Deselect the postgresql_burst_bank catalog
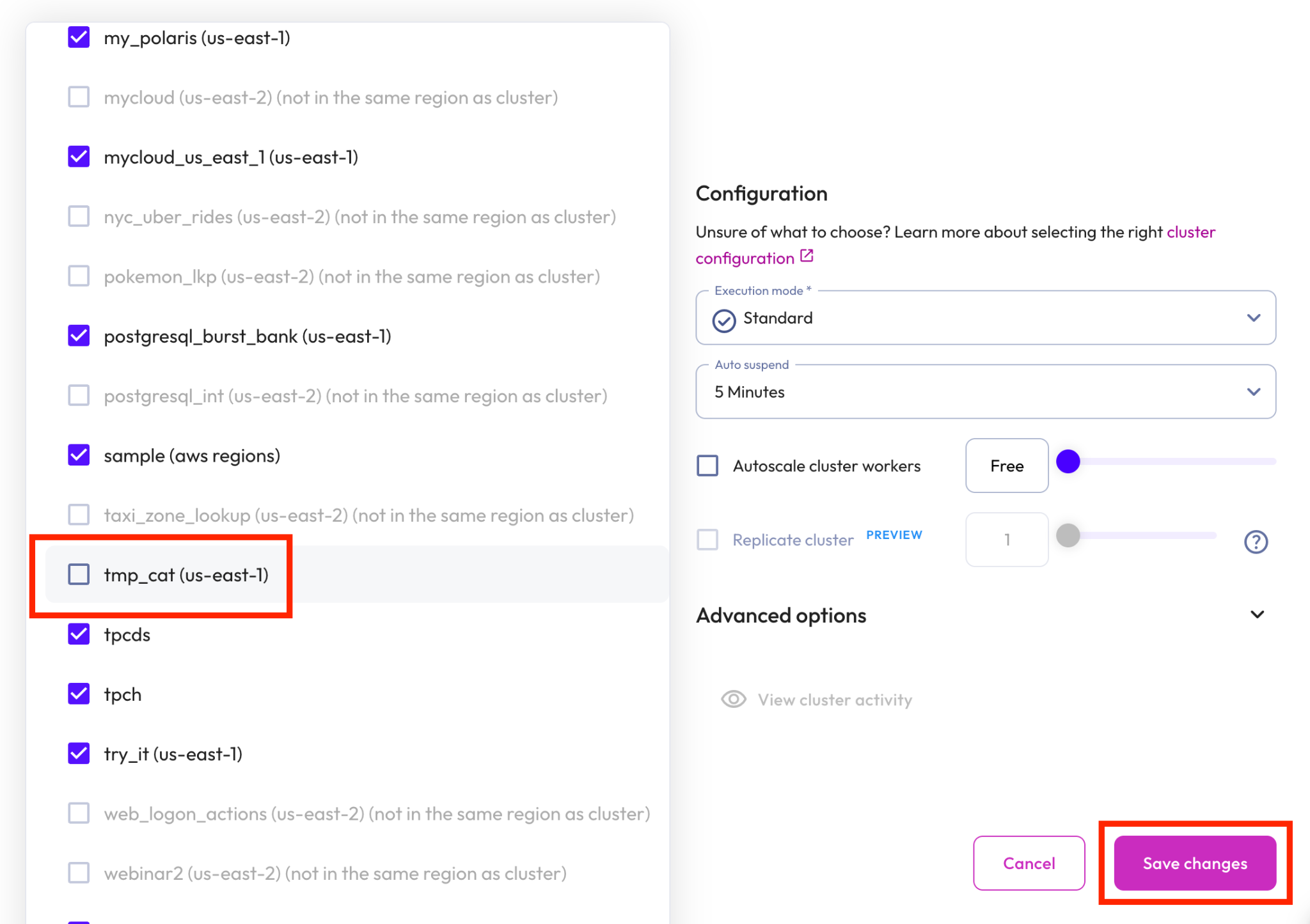Viewport: 1310px width, 924px height. coord(79,336)
